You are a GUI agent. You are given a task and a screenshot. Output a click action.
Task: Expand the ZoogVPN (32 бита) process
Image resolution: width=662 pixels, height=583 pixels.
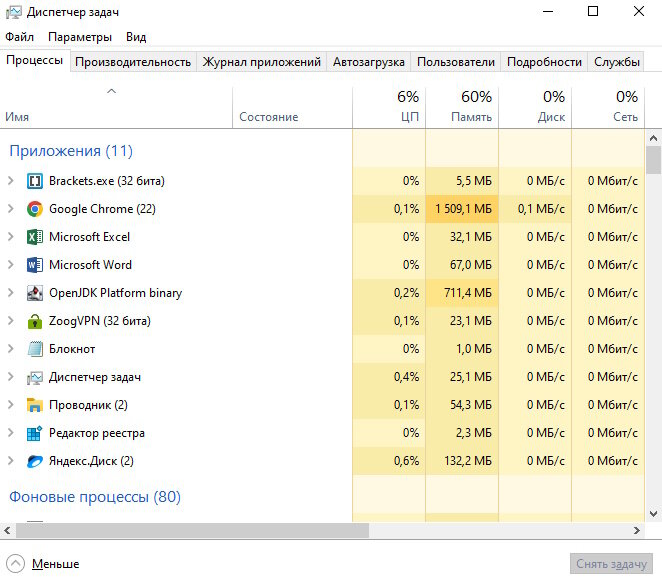pos(11,321)
